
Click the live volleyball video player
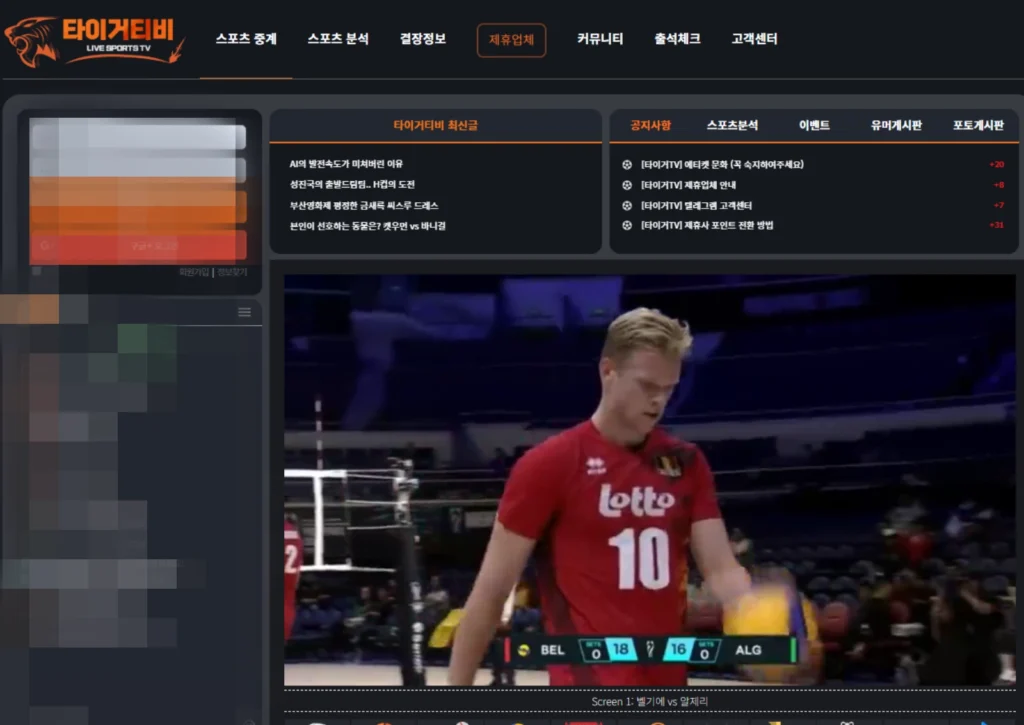pos(649,480)
